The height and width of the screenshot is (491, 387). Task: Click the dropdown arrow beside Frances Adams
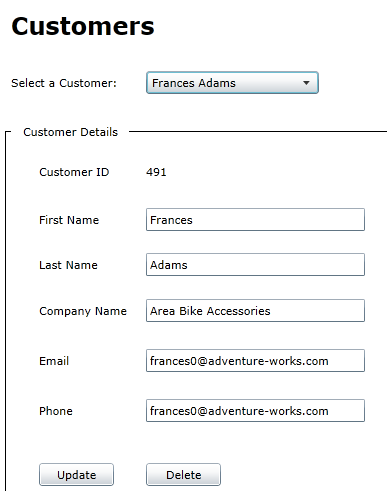point(306,83)
